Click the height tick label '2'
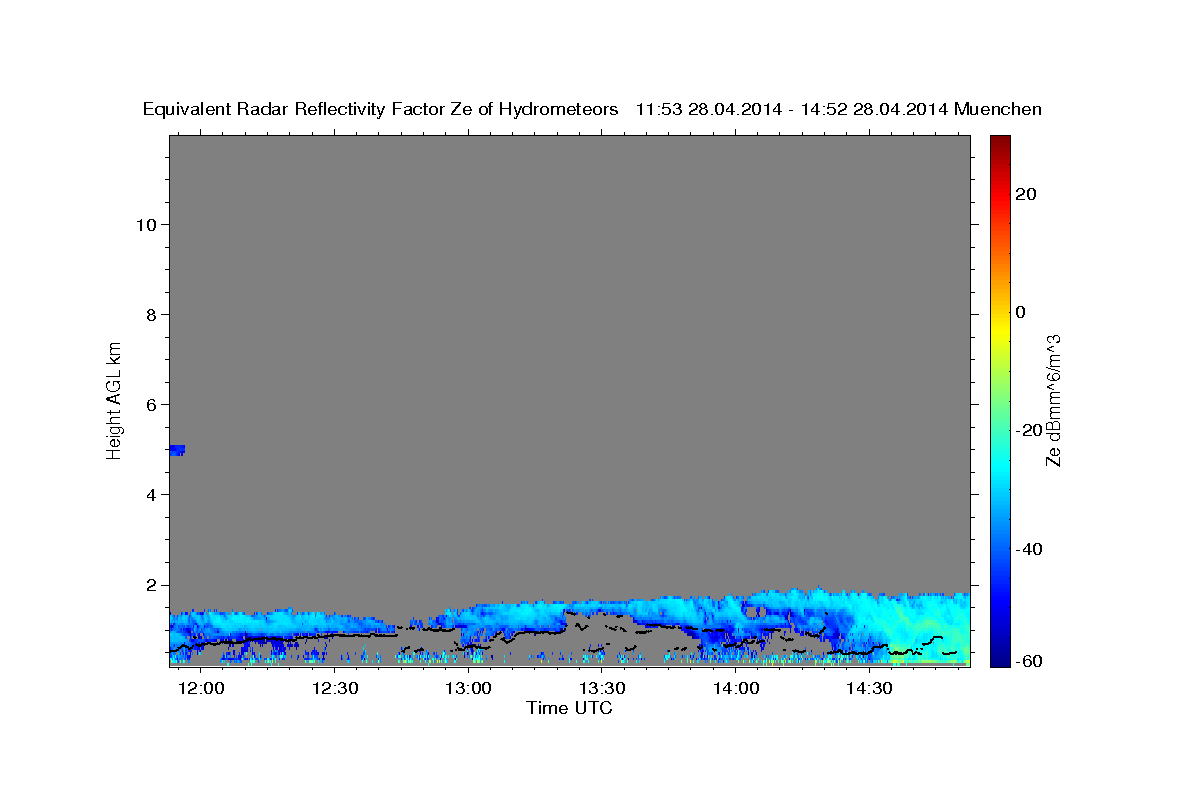The width and height of the screenshot is (1200, 800). [x=151, y=585]
